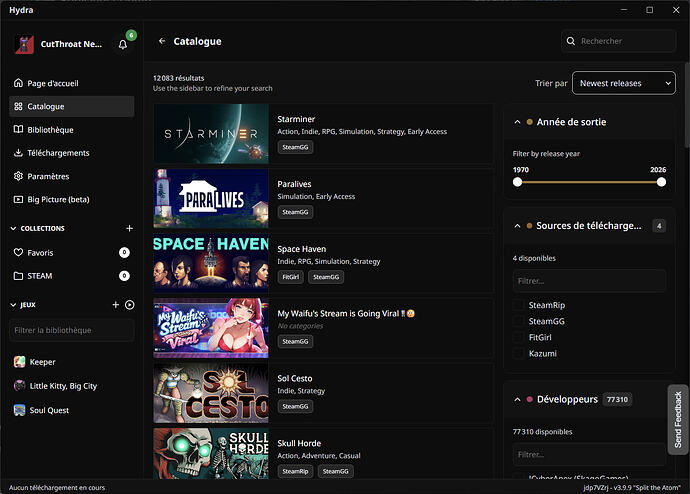Viewport: 690px width, 494px height.
Task: Click the Page d'accueil home icon
Action: click(18, 83)
